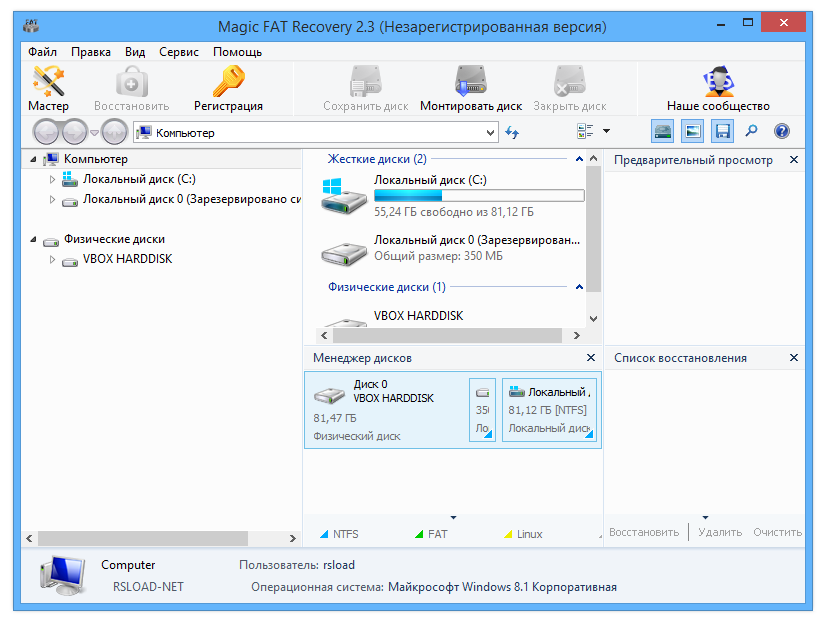Screen dimensions: 834x635
Task: Expand VBOX HARDDISK tree node
Action: [52, 260]
